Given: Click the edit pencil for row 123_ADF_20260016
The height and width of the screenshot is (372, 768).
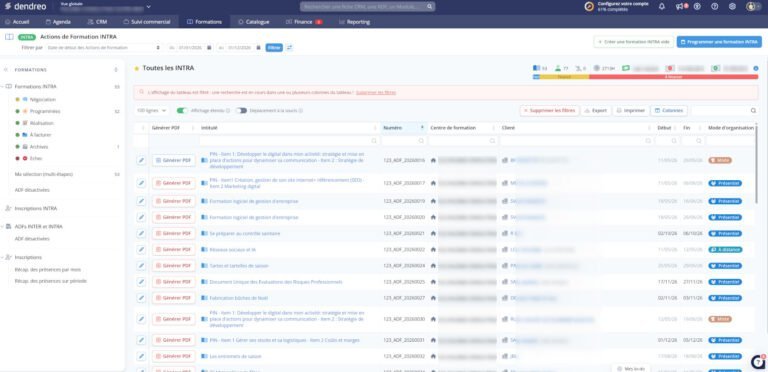Looking at the screenshot, I should point(141,160).
